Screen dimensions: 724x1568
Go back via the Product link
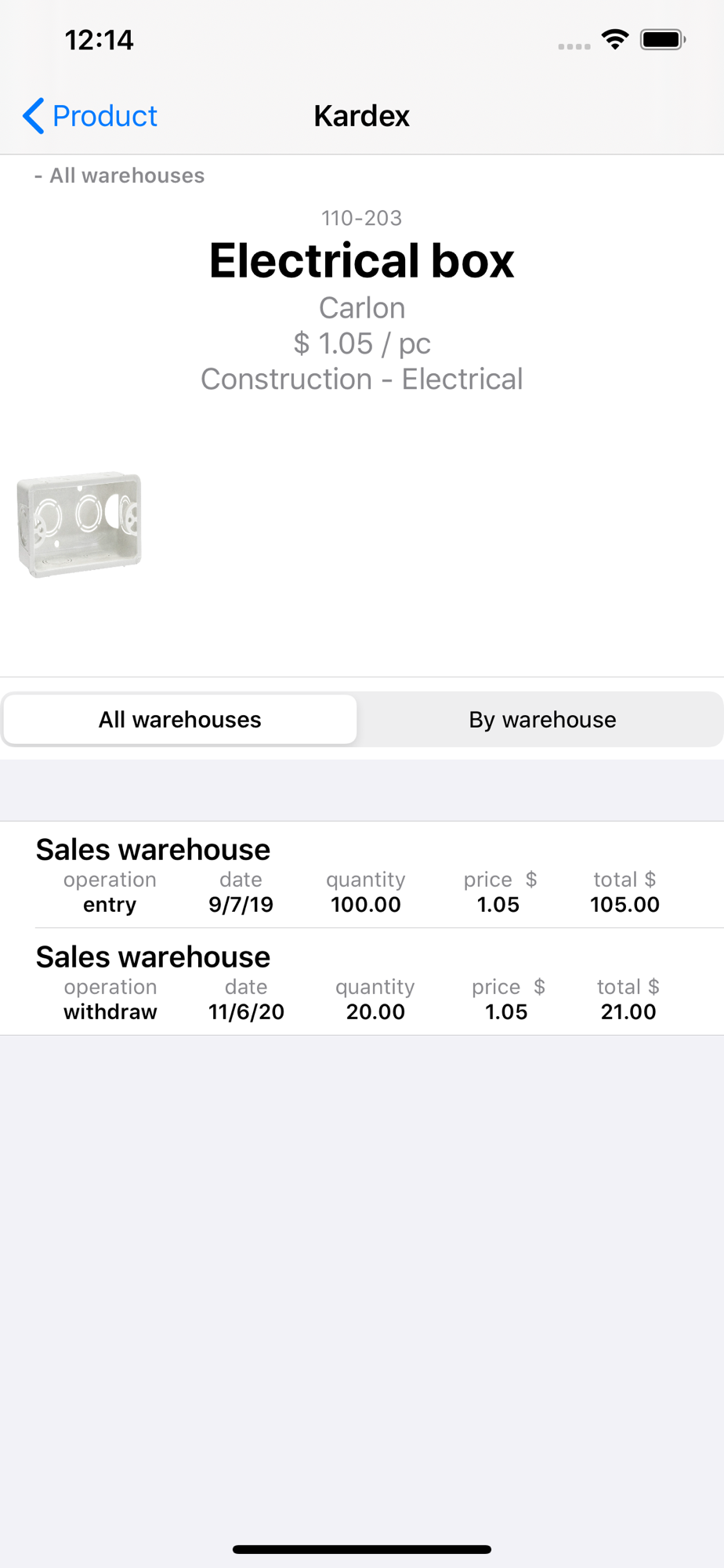point(104,116)
